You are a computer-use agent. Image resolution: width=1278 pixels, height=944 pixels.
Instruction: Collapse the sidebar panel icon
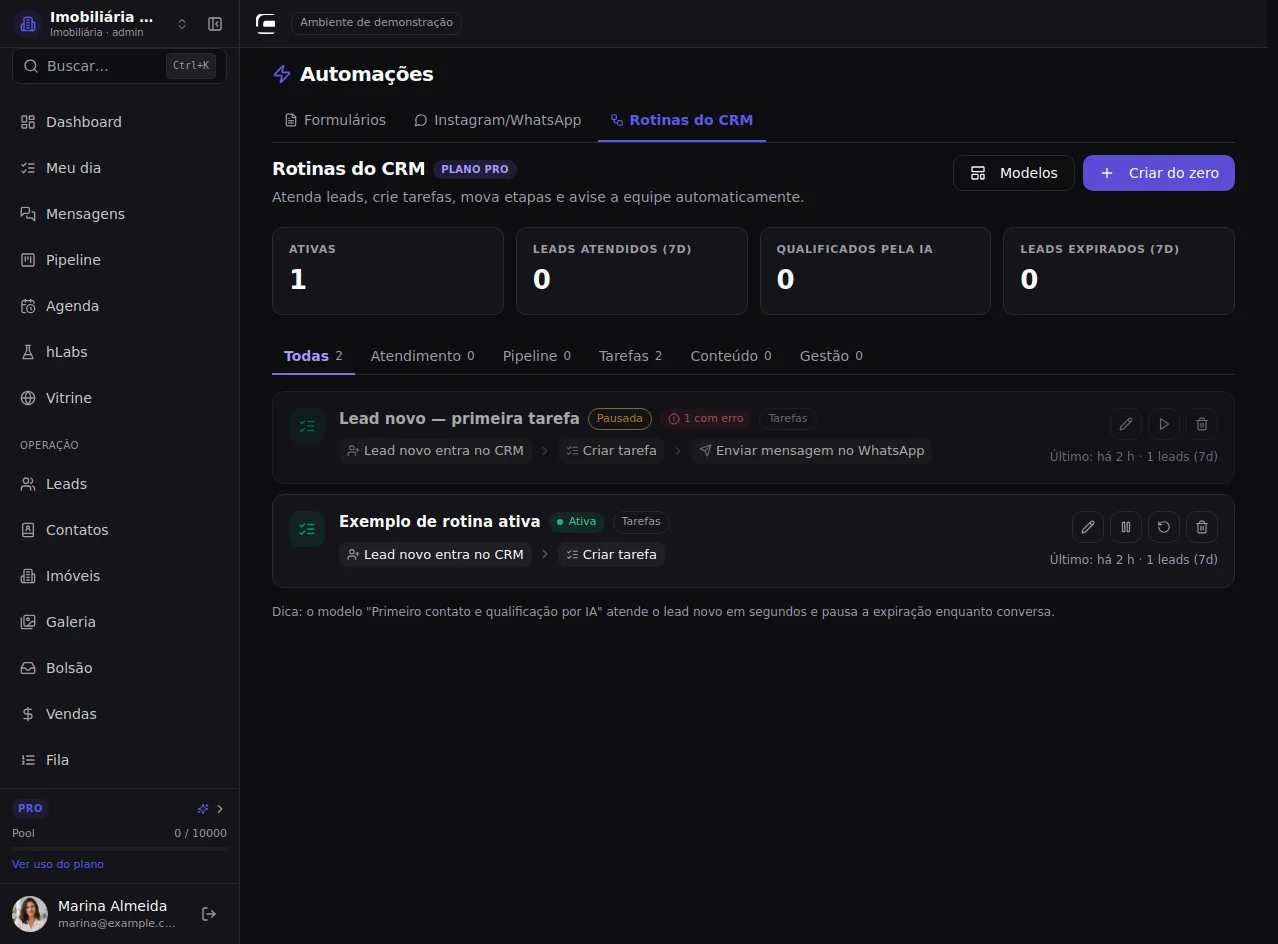click(215, 24)
